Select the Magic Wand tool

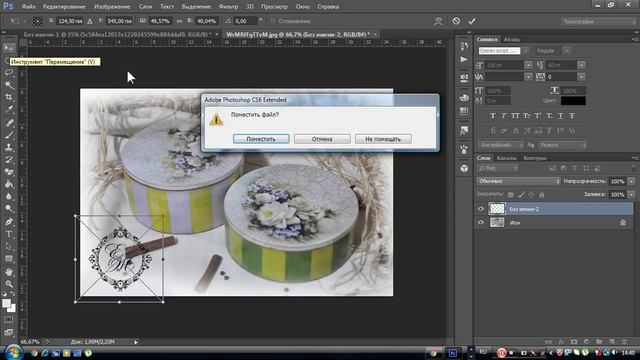tap(9, 85)
